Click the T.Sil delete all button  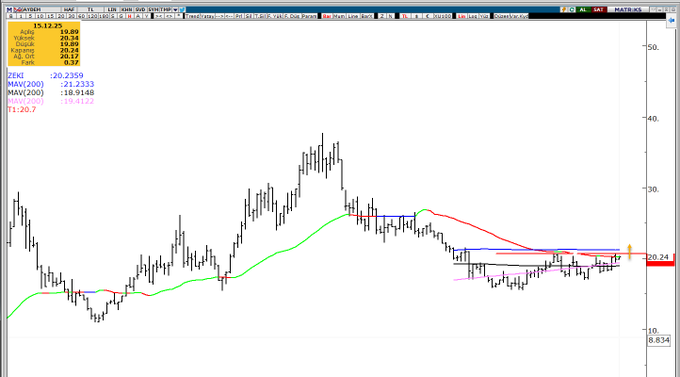pos(260,16)
